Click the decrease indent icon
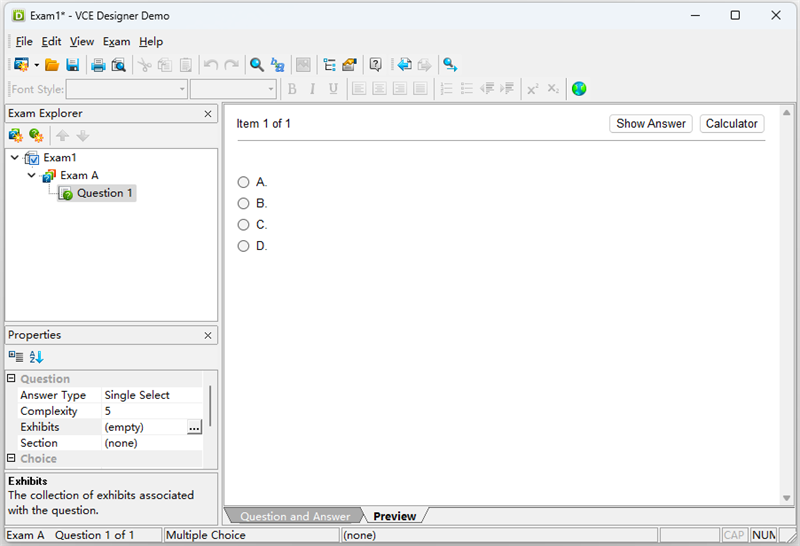Image resolution: width=800 pixels, height=546 pixels. [487, 89]
